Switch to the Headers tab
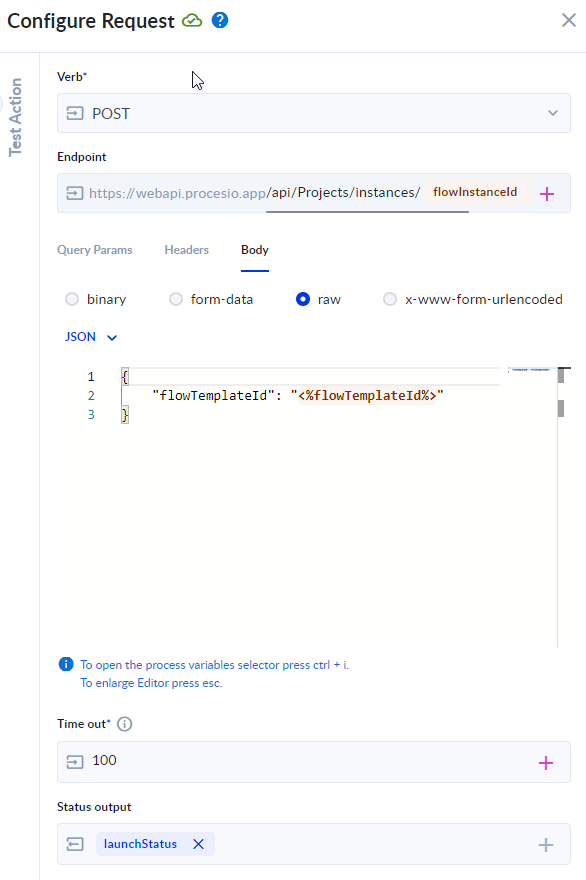The height and width of the screenshot is (880, 586). 186,250
